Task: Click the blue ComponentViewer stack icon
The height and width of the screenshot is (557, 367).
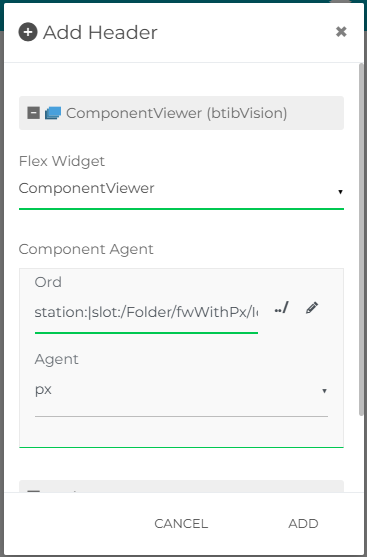Action: coord(53,113)
